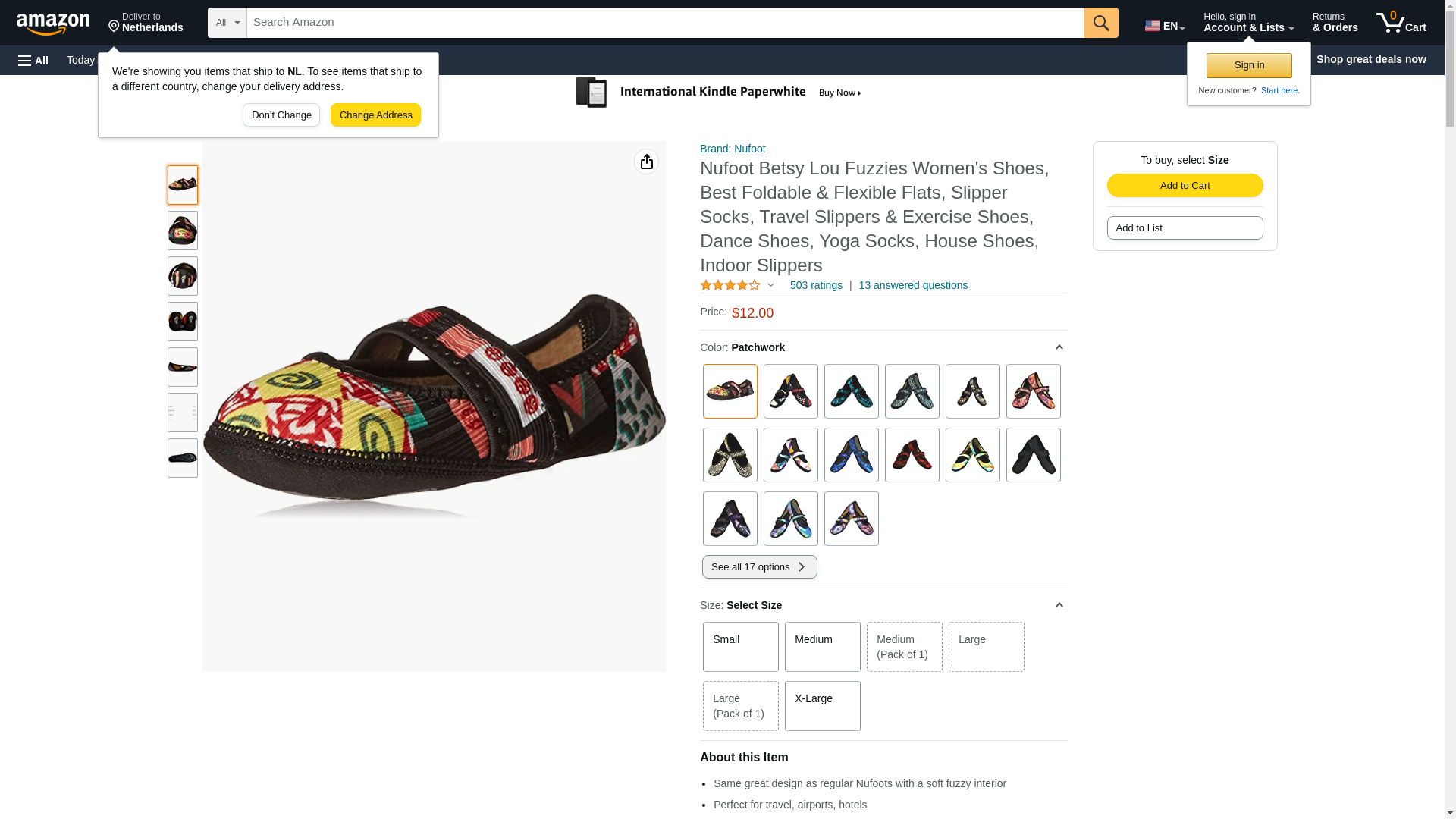The width and height of the screenshot is (1456, 819).
Task: Type in the Search Amazon field
Action: [x=665, y=23]
